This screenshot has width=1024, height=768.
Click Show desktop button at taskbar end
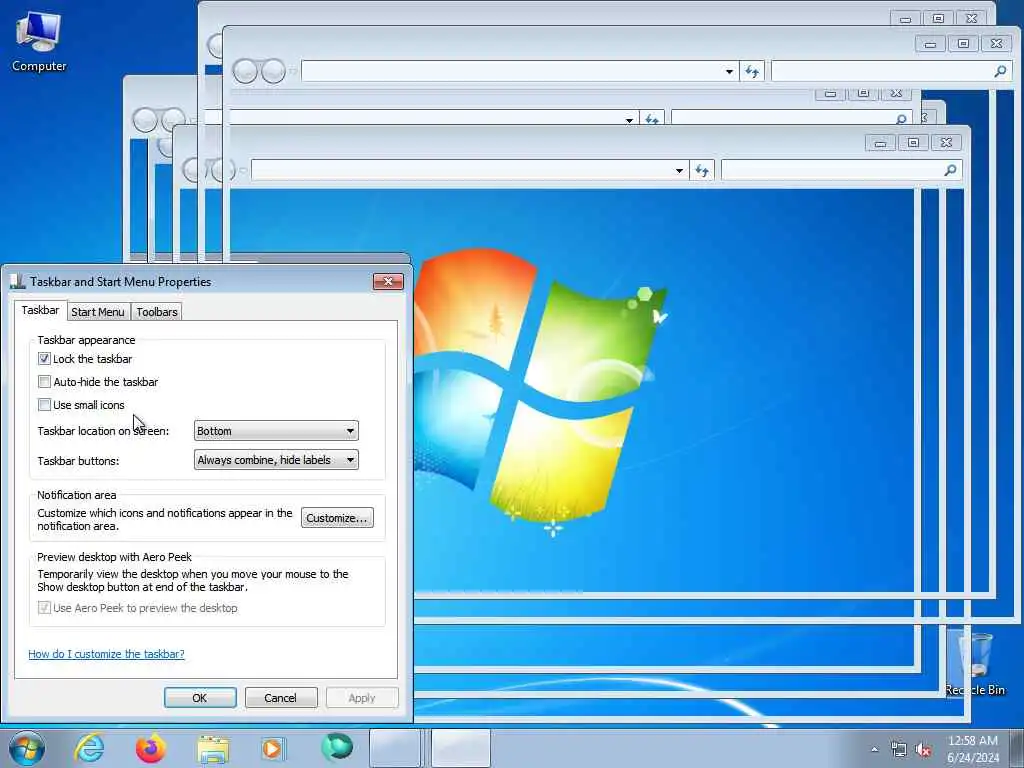pos(1017,748)
